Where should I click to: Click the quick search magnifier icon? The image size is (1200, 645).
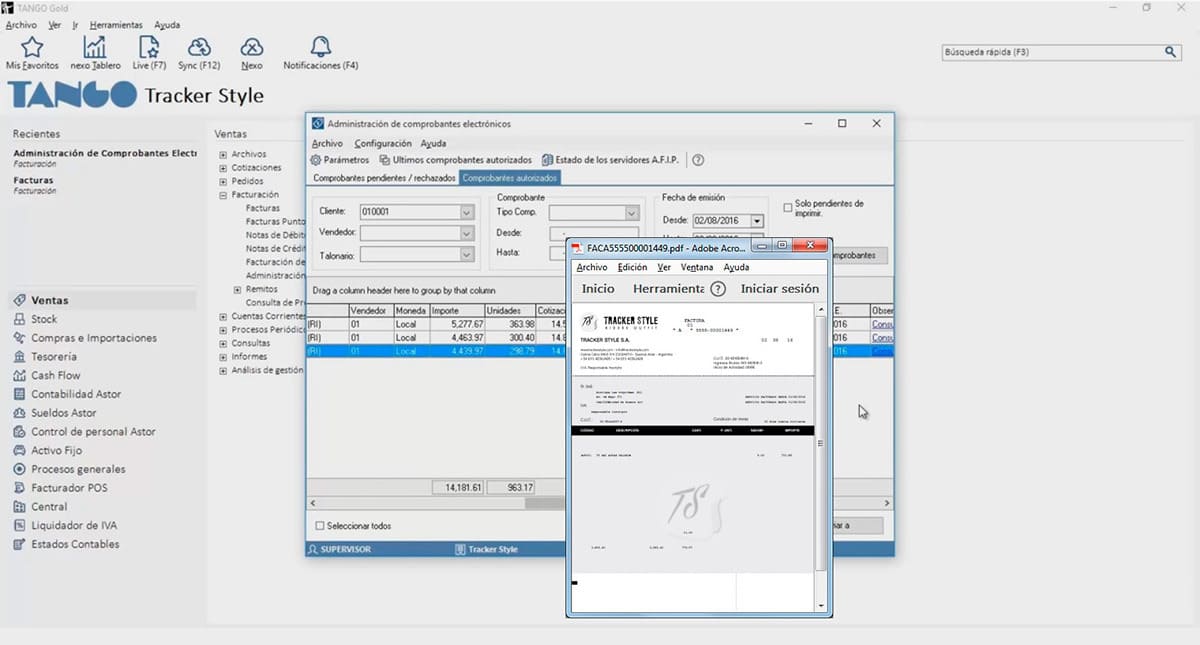pos(1171,52)
